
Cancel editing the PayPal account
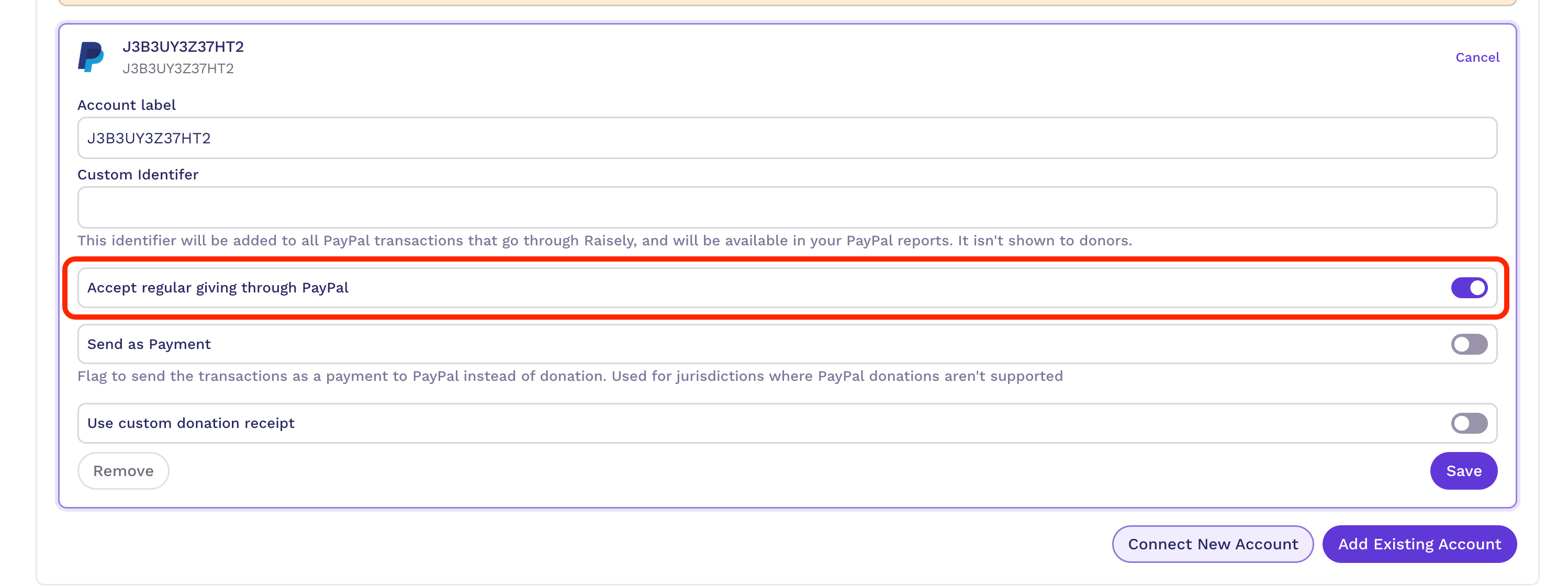(1477, 57)
